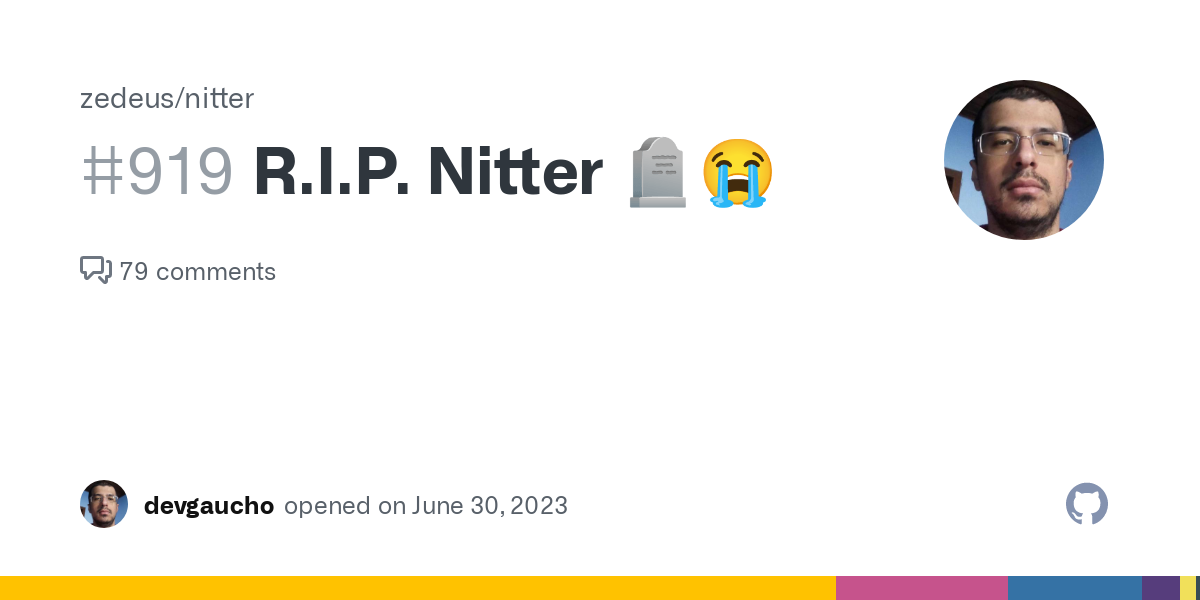
Task: Click the devgaucho username
Action: tap(208, 505)
